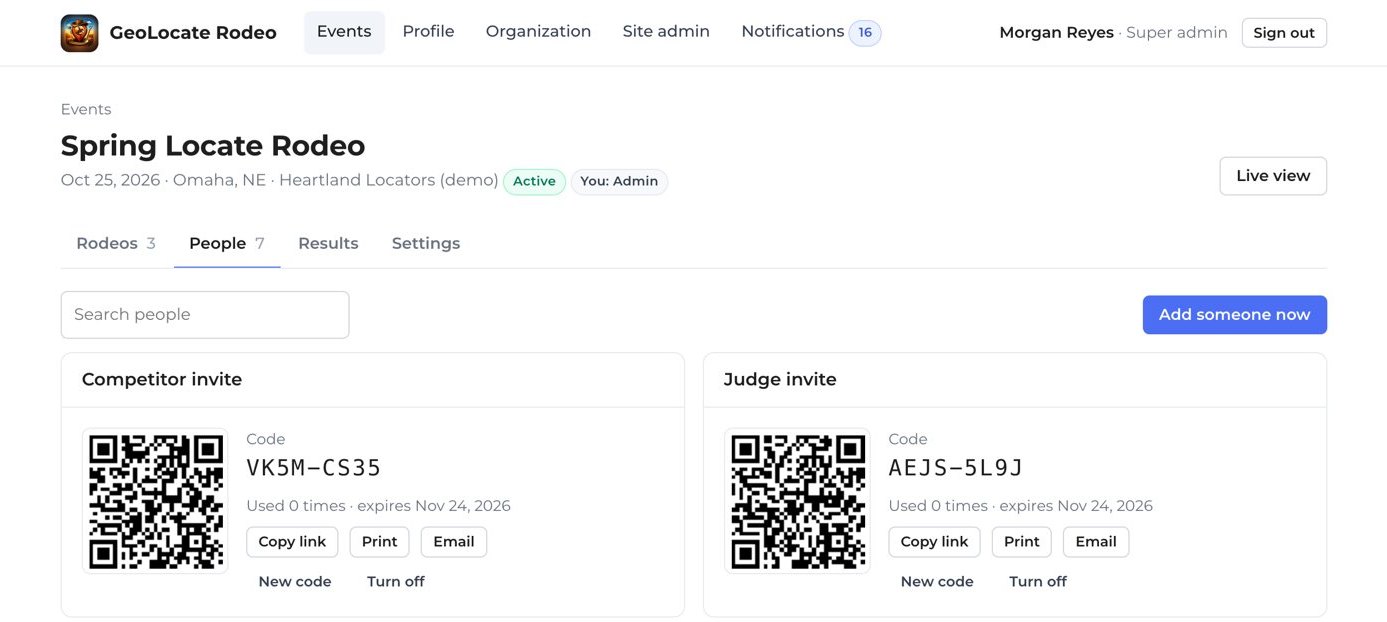This screenshot has height=622, width=1387.
Task: Click the GeoLocate Rodeo app logo icon
Action: (80, 33)
